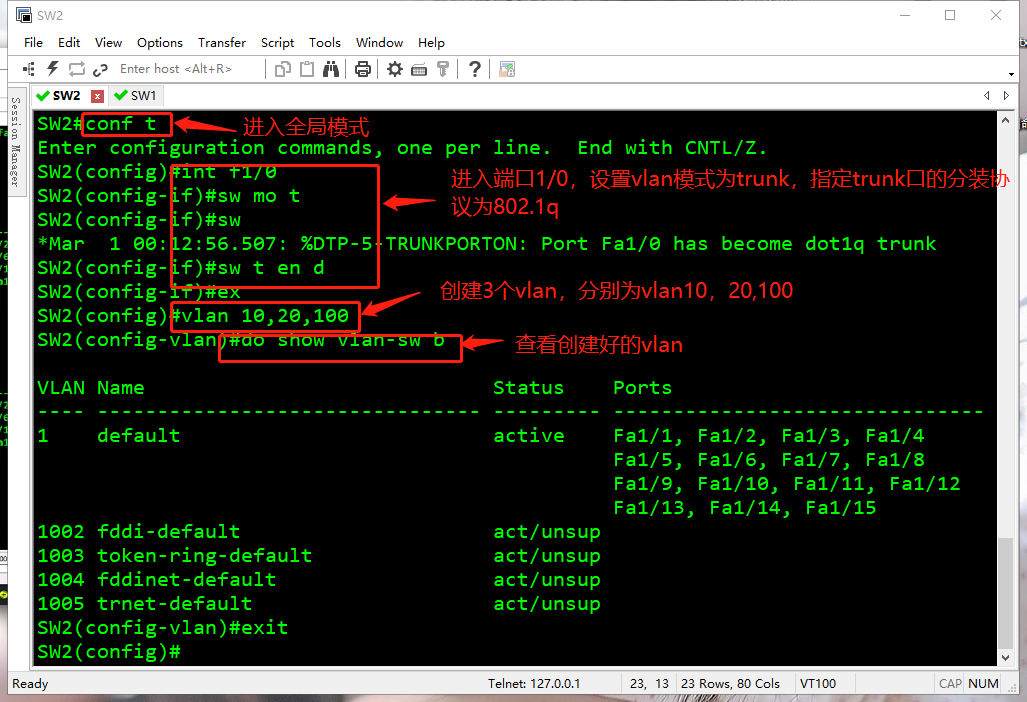Screen dimensions: 1027x702
Task: Click in the Enter host field
Action: pos(189,69)
